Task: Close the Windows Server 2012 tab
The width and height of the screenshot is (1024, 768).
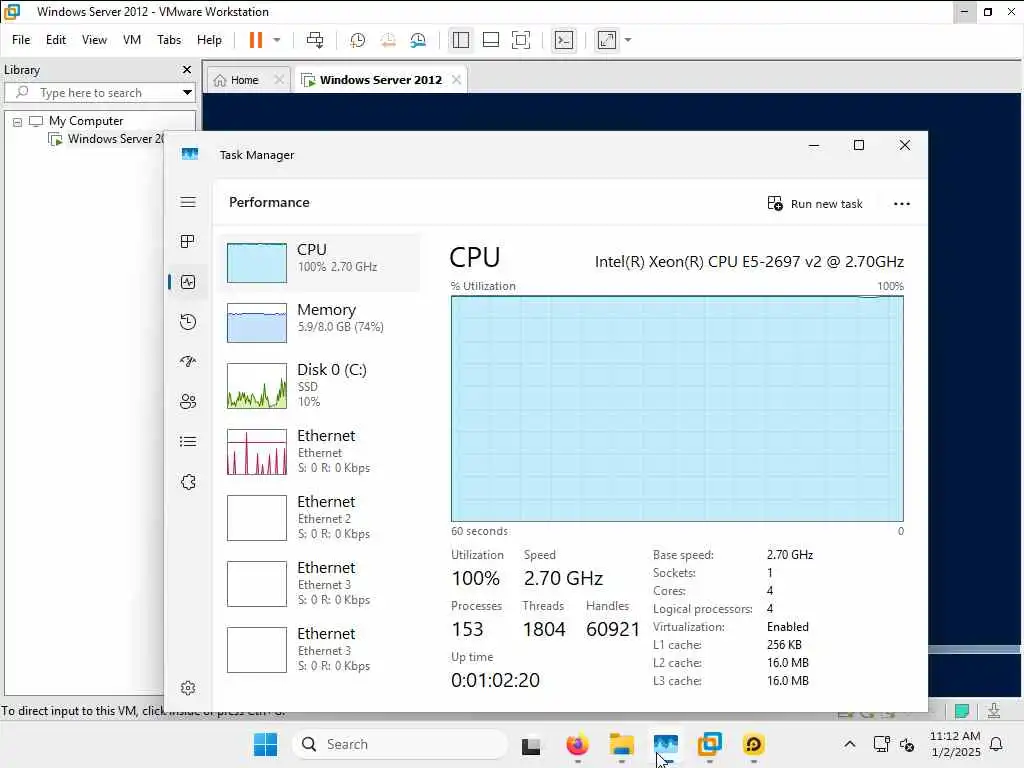Action: [x=456, y=80]
